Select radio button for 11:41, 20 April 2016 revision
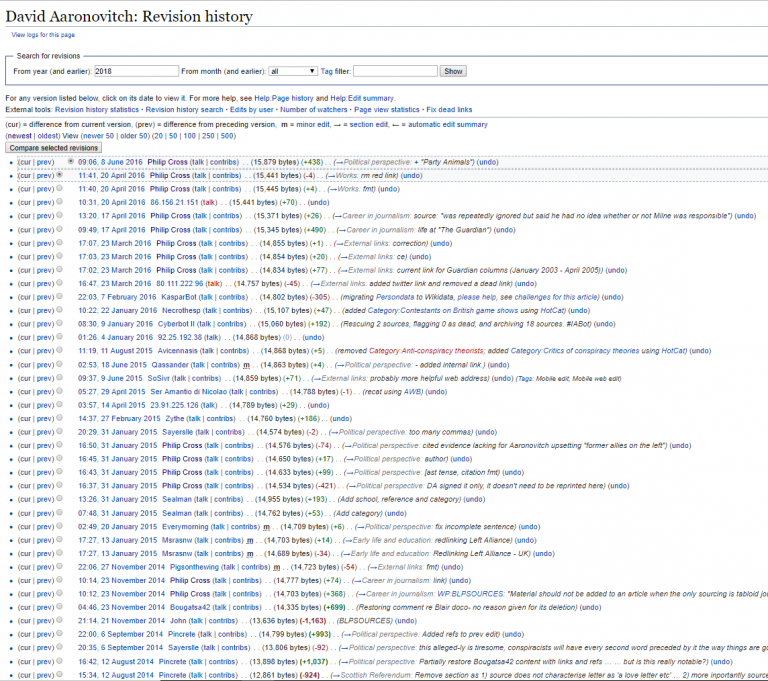Image resolution: width=768 pixels, height=681 pixels. [60, 175]
